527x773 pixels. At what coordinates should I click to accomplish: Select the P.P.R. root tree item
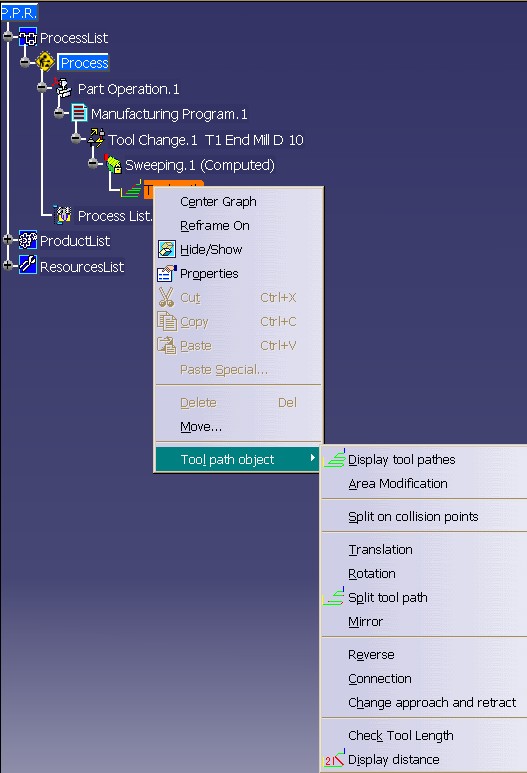[19, 13]
